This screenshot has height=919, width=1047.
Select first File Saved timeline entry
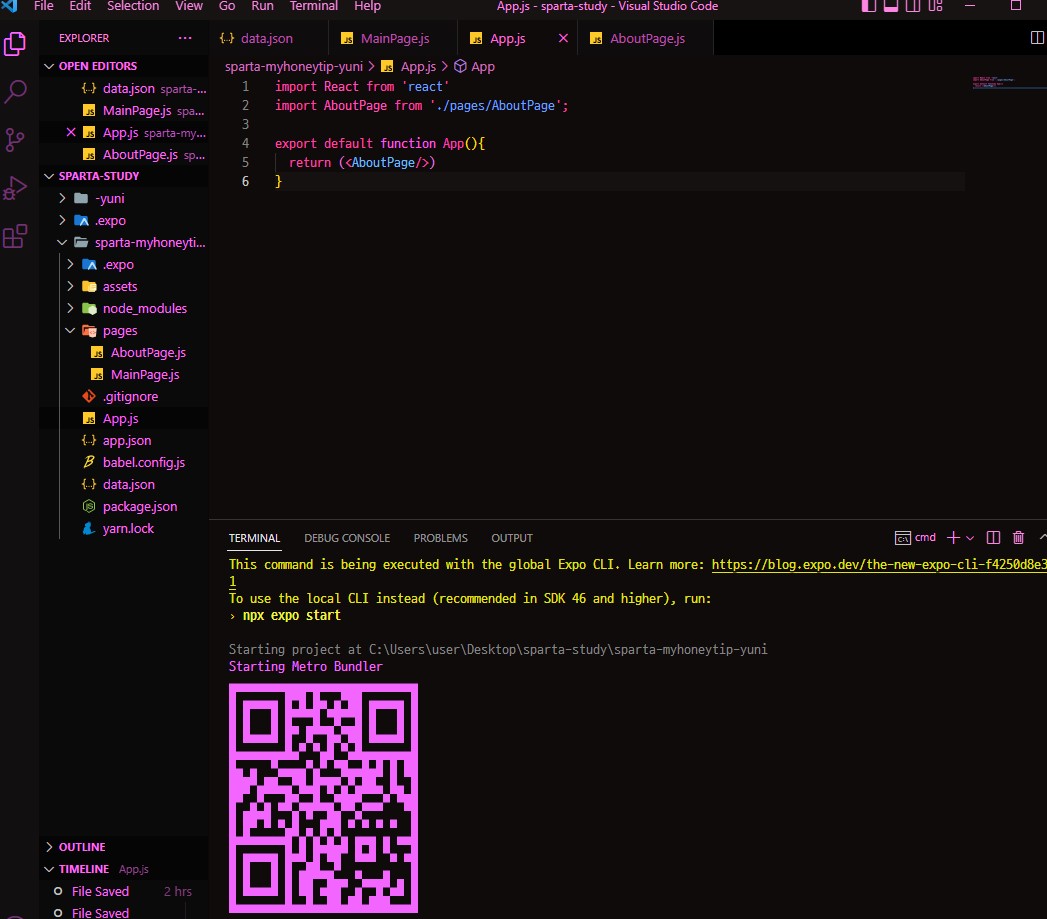click(124, 892)
